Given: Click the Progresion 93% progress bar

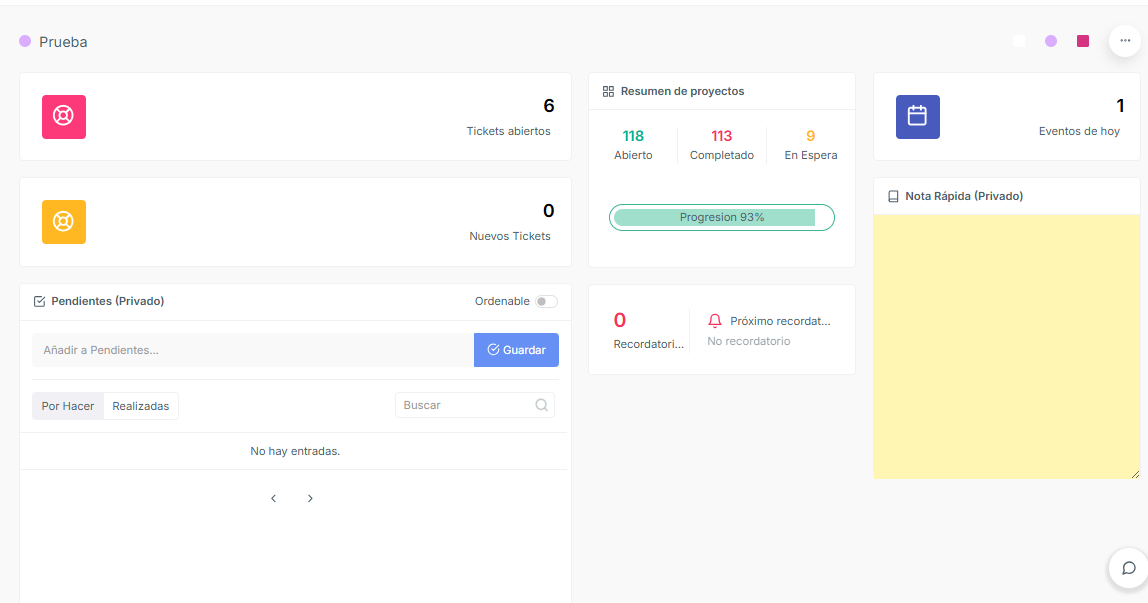Looking at the screenshot, I should click(722, 217).
